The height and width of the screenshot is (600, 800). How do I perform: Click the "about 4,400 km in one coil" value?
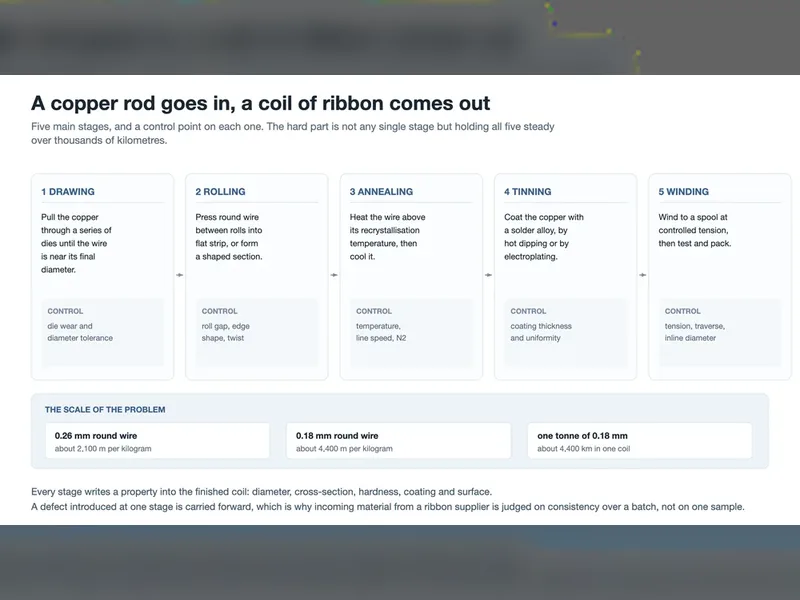pos(584,449)
